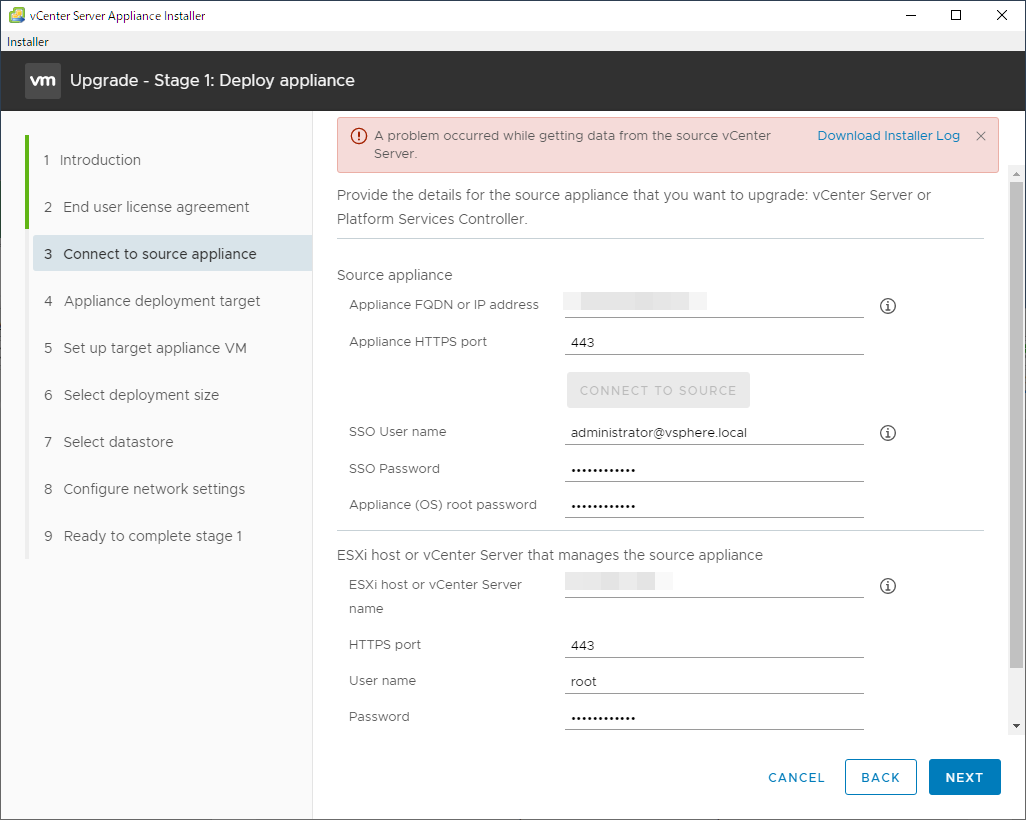Click info icon beside ESXi host name field
1026x820 pixels.
coord(887,586)
